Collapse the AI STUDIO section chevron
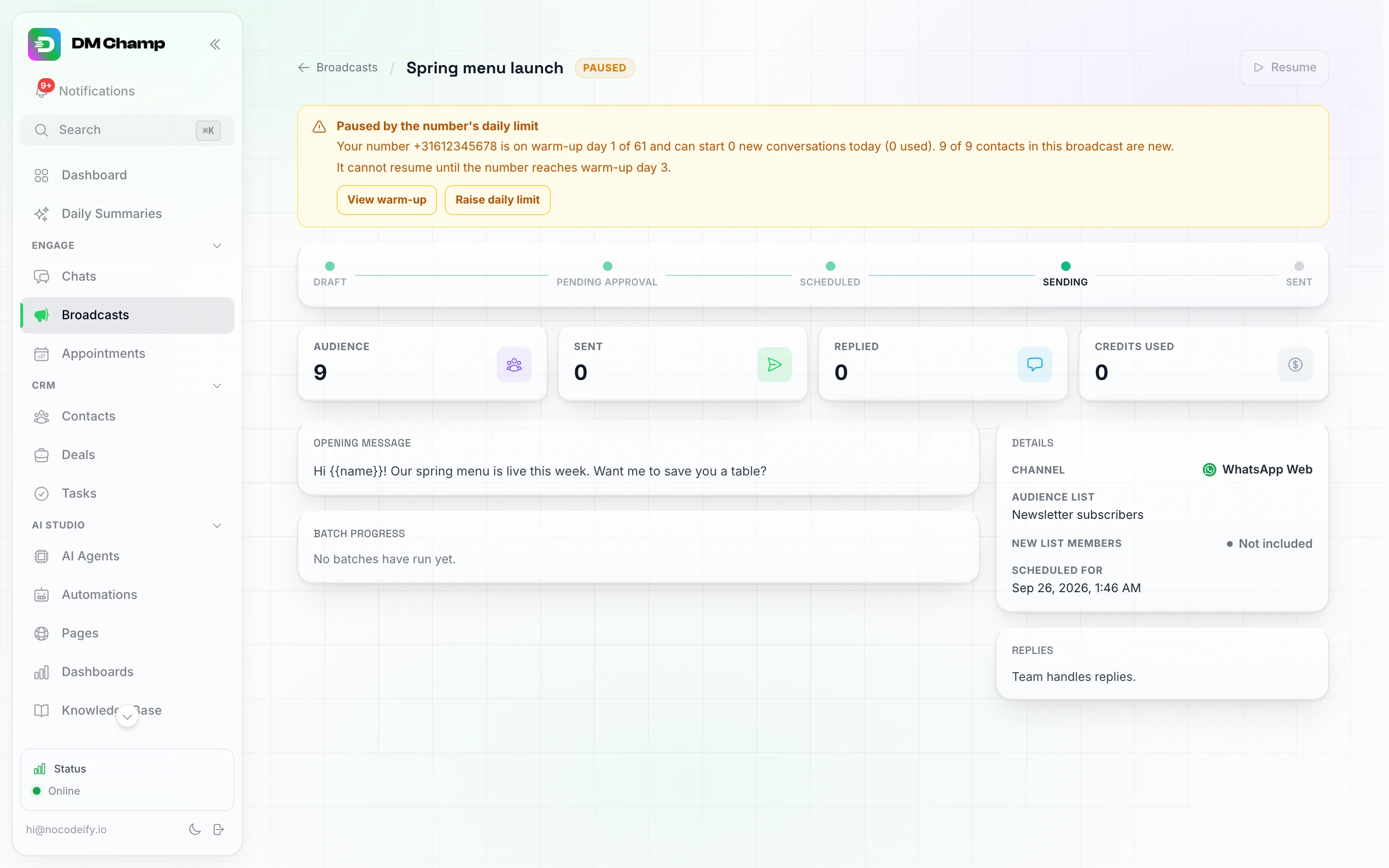 coord(217,525)
